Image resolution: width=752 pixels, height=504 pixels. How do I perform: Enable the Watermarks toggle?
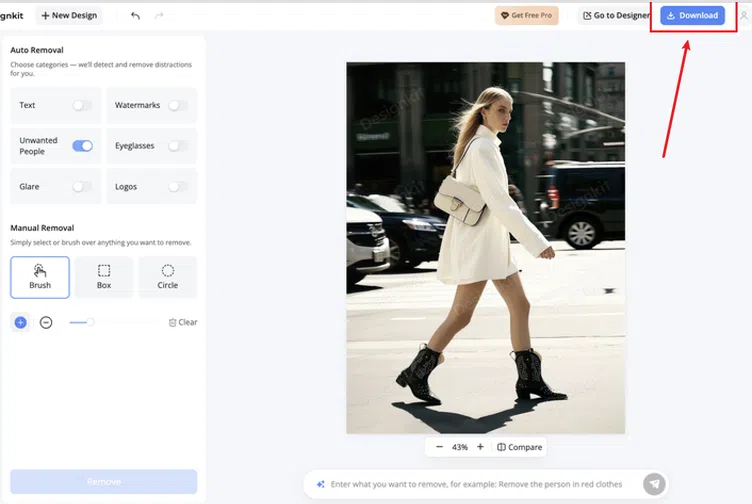pyautogui.click(x=178, y=105)
